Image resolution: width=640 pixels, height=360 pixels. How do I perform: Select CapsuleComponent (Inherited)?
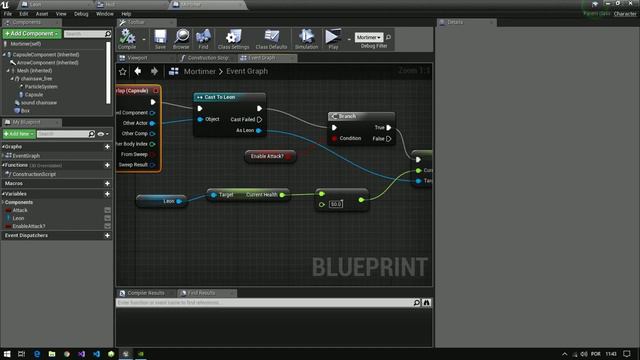[x=46, y=54]
